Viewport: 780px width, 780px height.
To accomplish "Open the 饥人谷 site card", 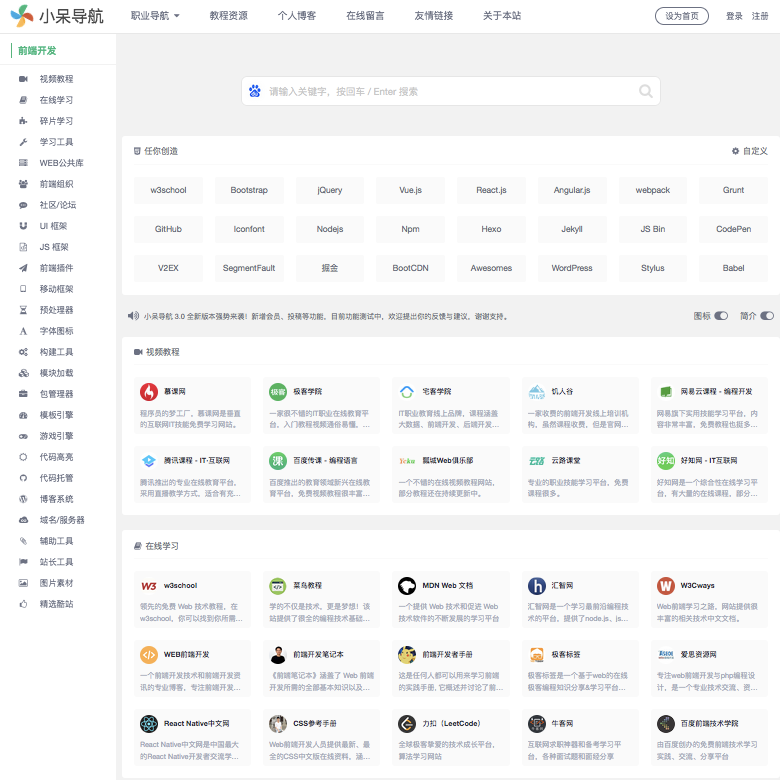I will (x=580, y=405).
